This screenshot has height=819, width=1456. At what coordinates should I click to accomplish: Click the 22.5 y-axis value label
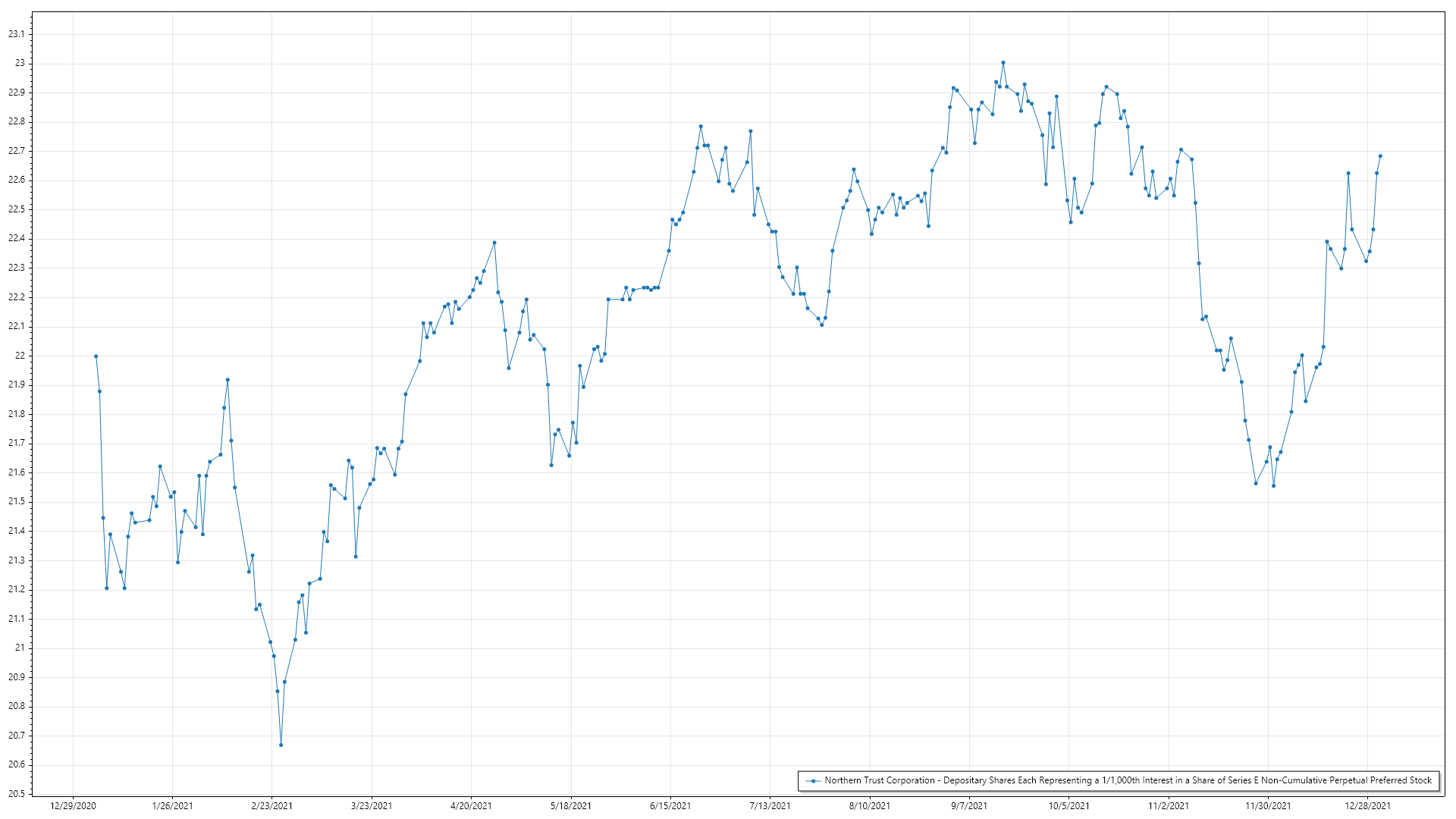click(16, 209)
